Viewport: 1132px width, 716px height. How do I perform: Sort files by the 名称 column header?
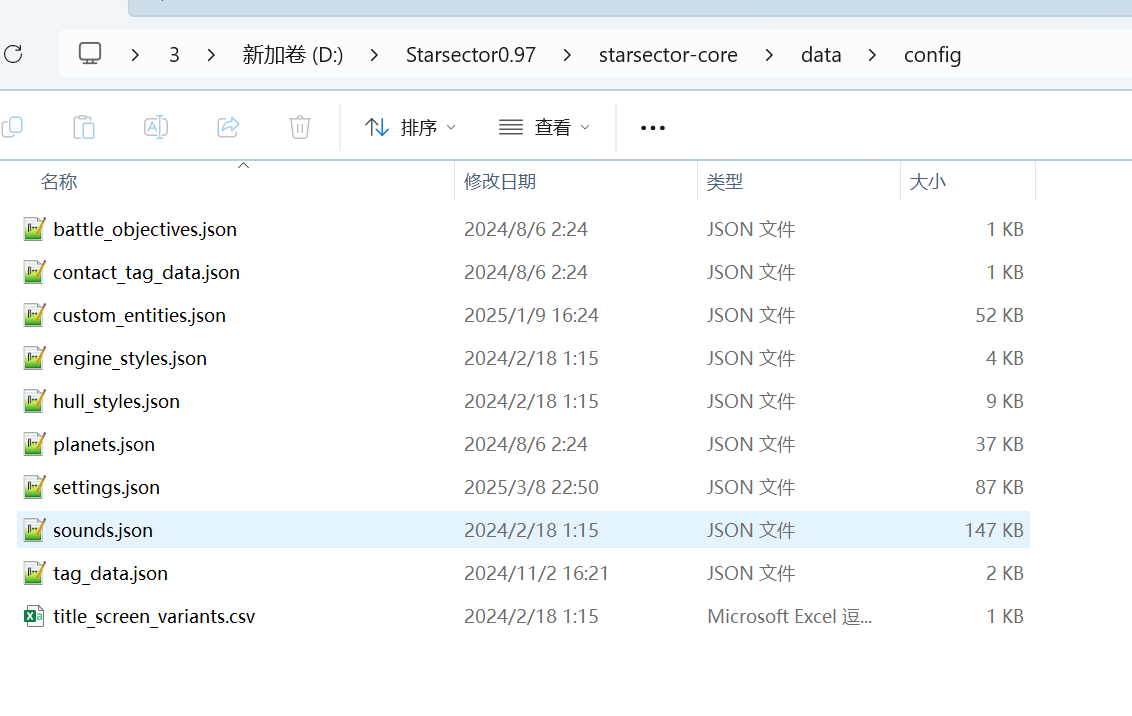pyautogui.click(x=59, y=181)
